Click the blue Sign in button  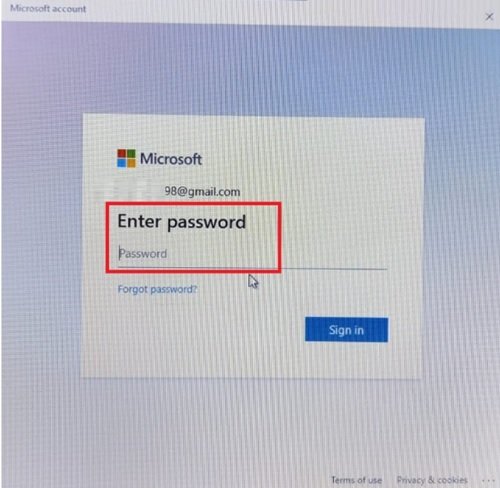(346, 330)
